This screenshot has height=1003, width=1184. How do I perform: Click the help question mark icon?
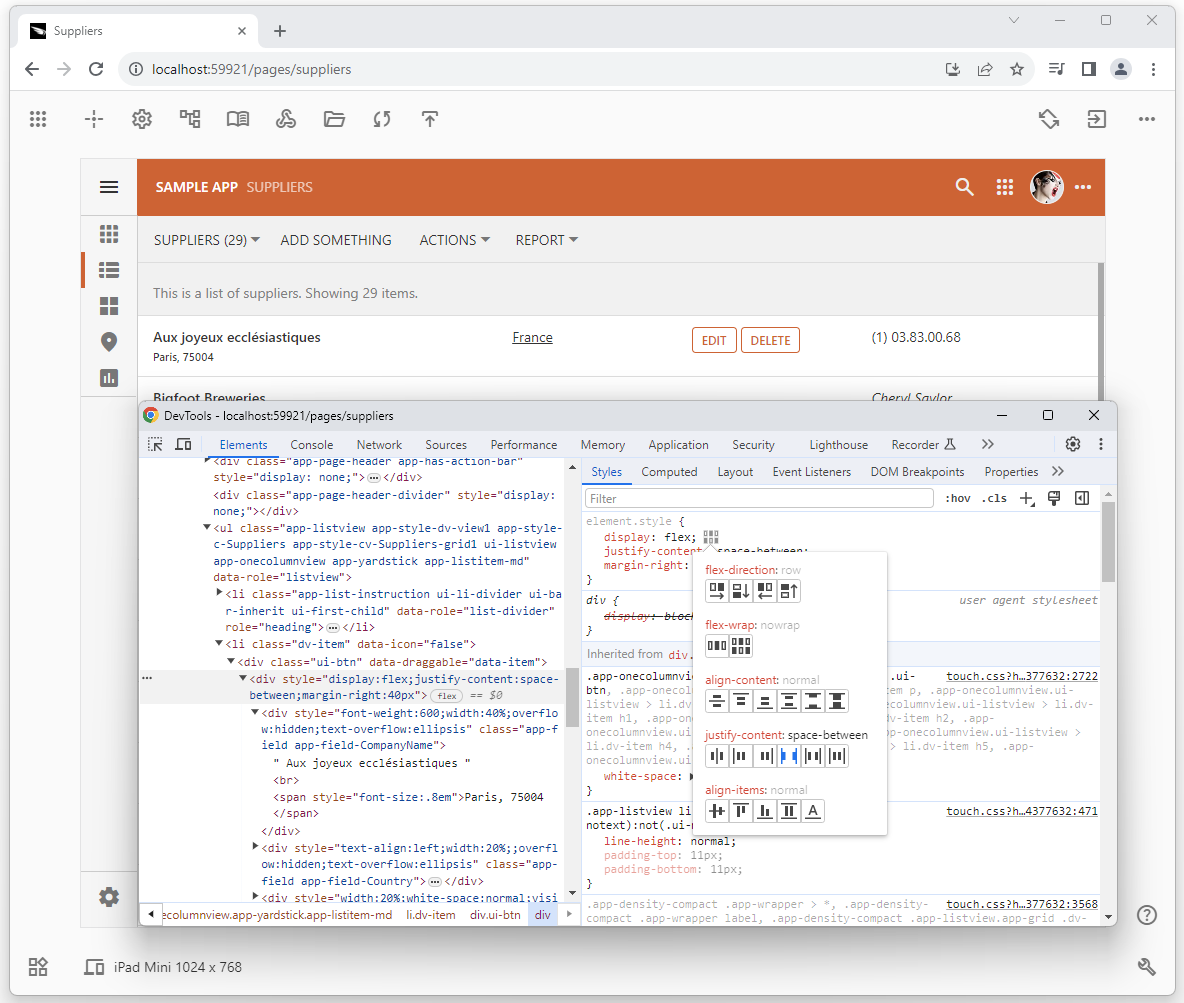click(x=1147, y=915)
